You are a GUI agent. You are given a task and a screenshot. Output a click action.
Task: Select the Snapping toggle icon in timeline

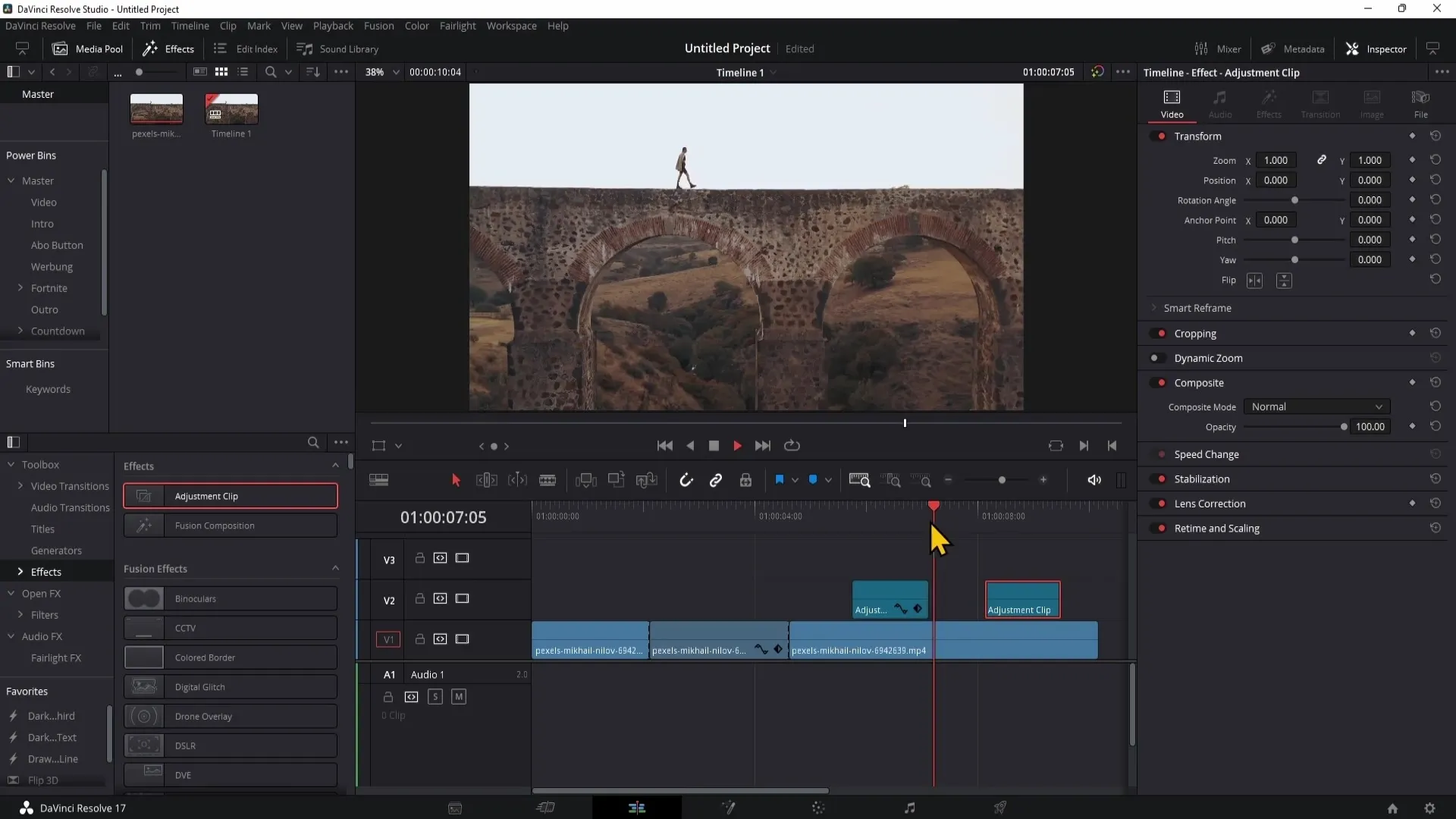click(x=687, y=481)
